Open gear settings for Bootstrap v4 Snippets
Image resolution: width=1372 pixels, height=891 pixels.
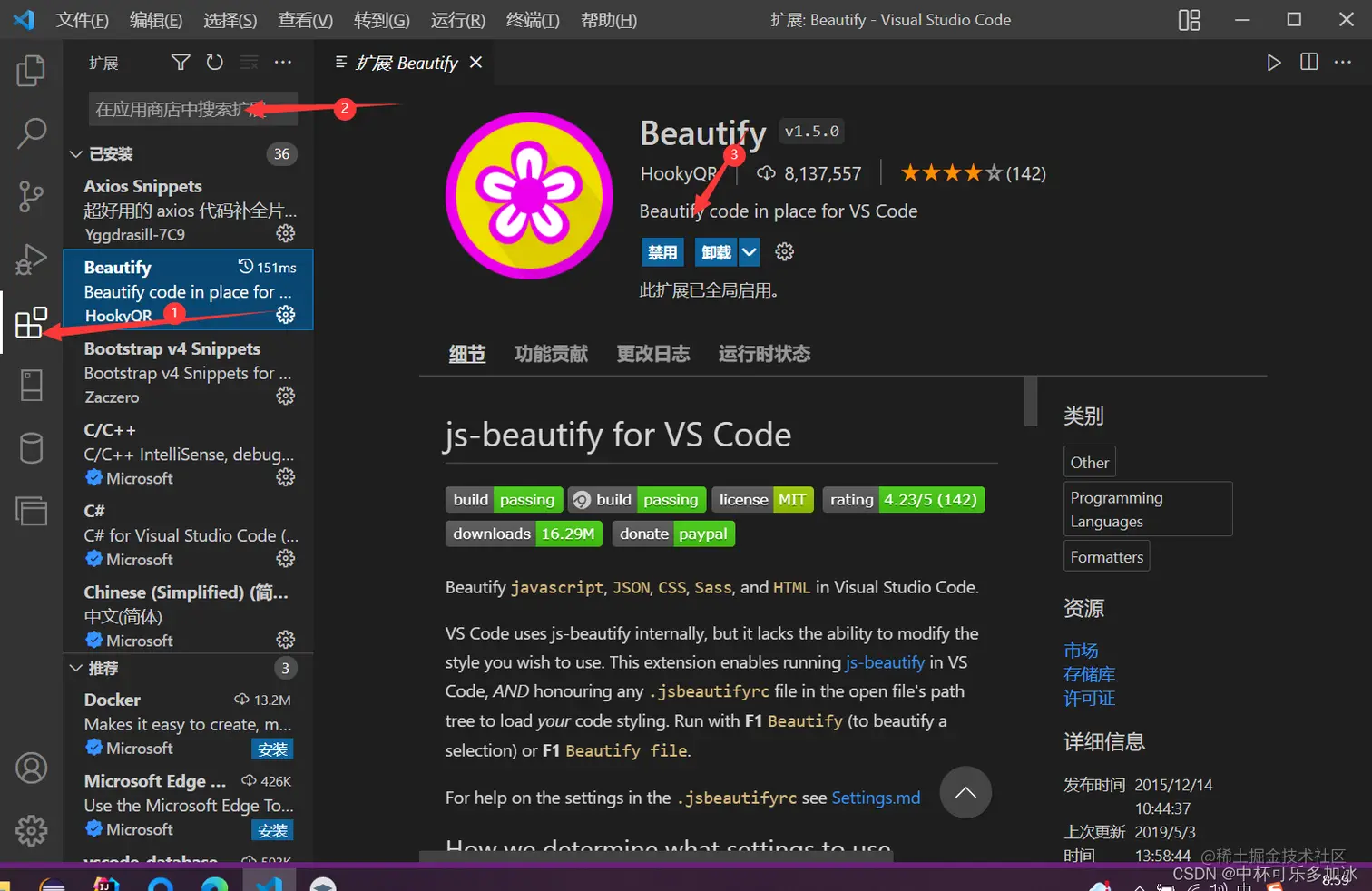tap(286, 397)
